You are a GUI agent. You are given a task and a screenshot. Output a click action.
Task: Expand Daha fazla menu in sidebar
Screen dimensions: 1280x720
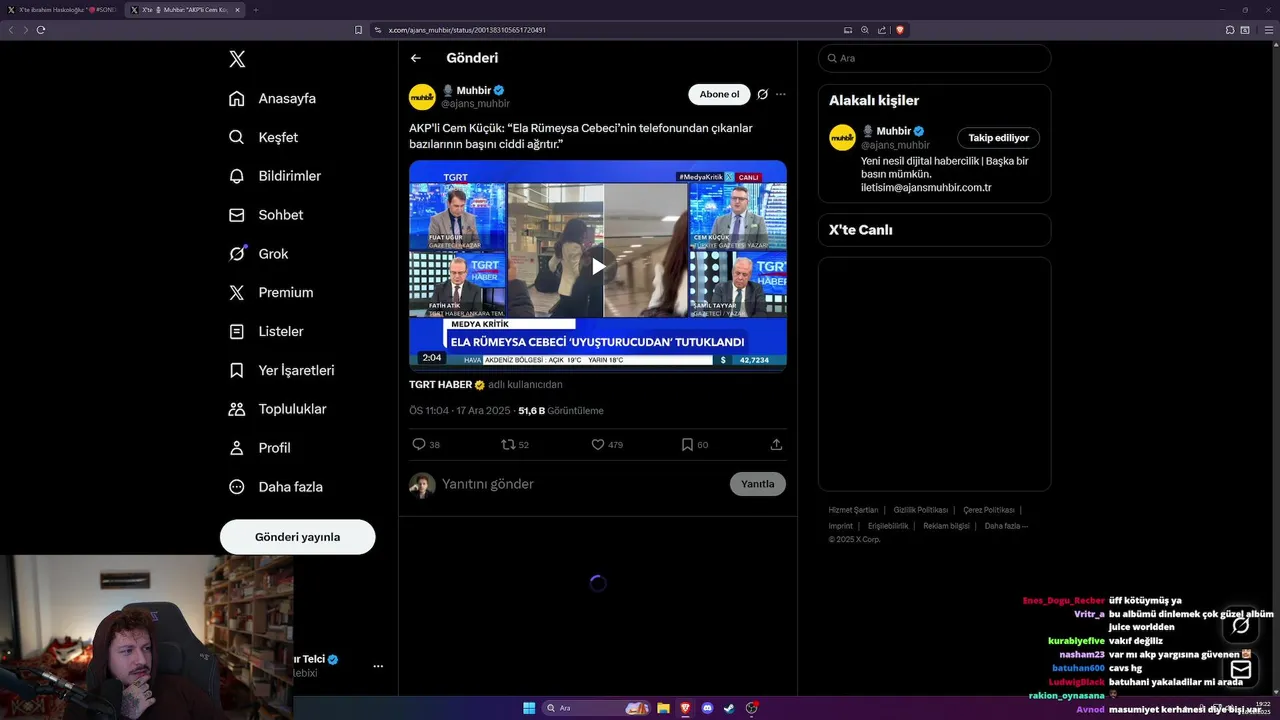[275, 487]
